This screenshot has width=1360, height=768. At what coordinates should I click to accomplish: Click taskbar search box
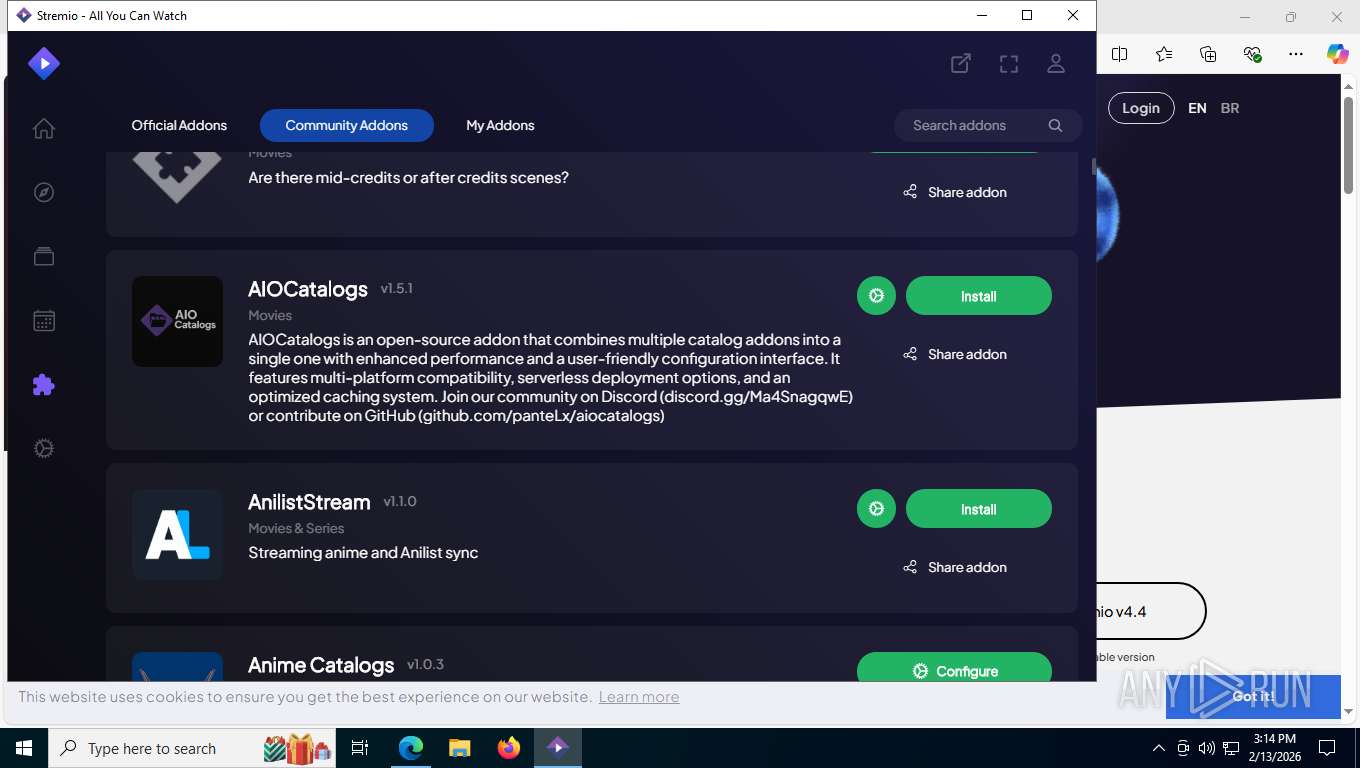pyautogui.click(x=194, y=748)
